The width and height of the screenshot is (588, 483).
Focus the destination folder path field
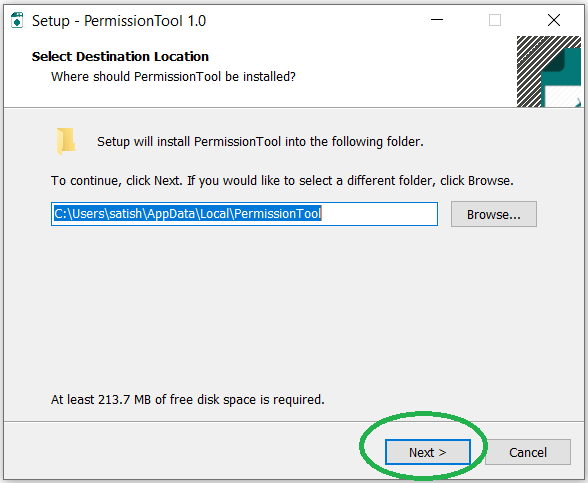coord(244,214)
